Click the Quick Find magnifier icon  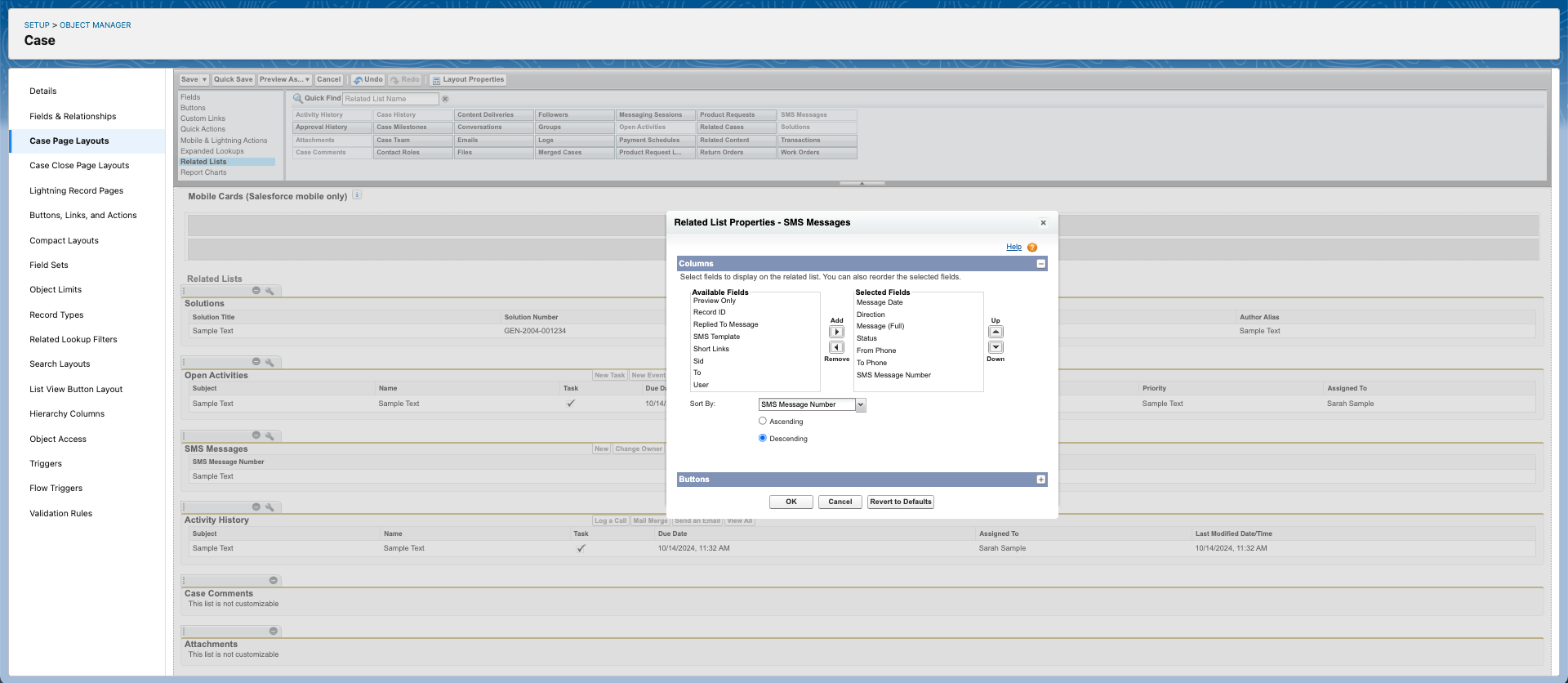298,98
